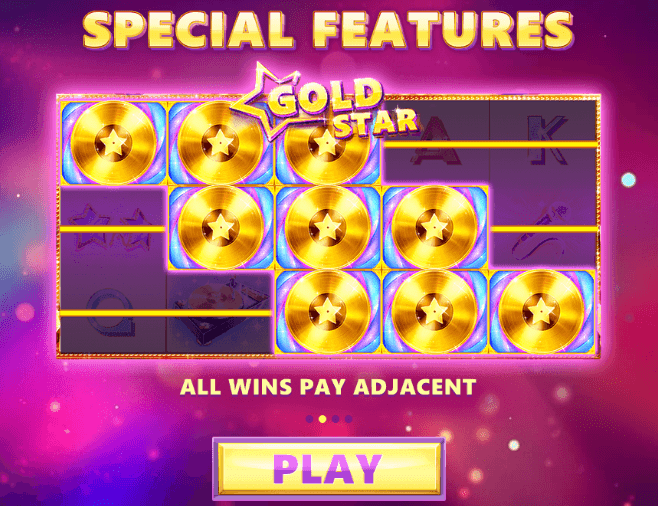Click the dimmed microphone symbol
This screenshot has width=658, height=506.
544,228
